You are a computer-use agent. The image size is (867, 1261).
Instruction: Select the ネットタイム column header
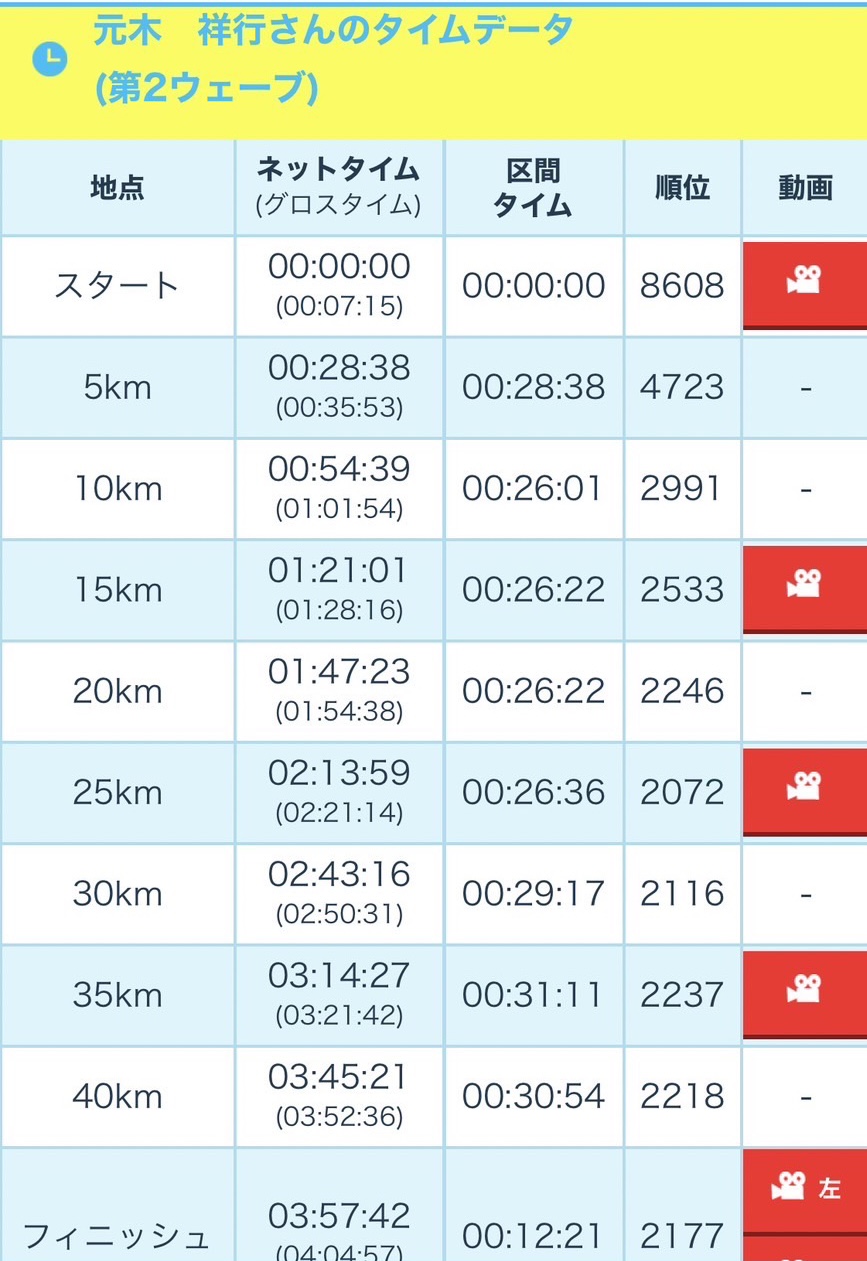coord(339,187)
